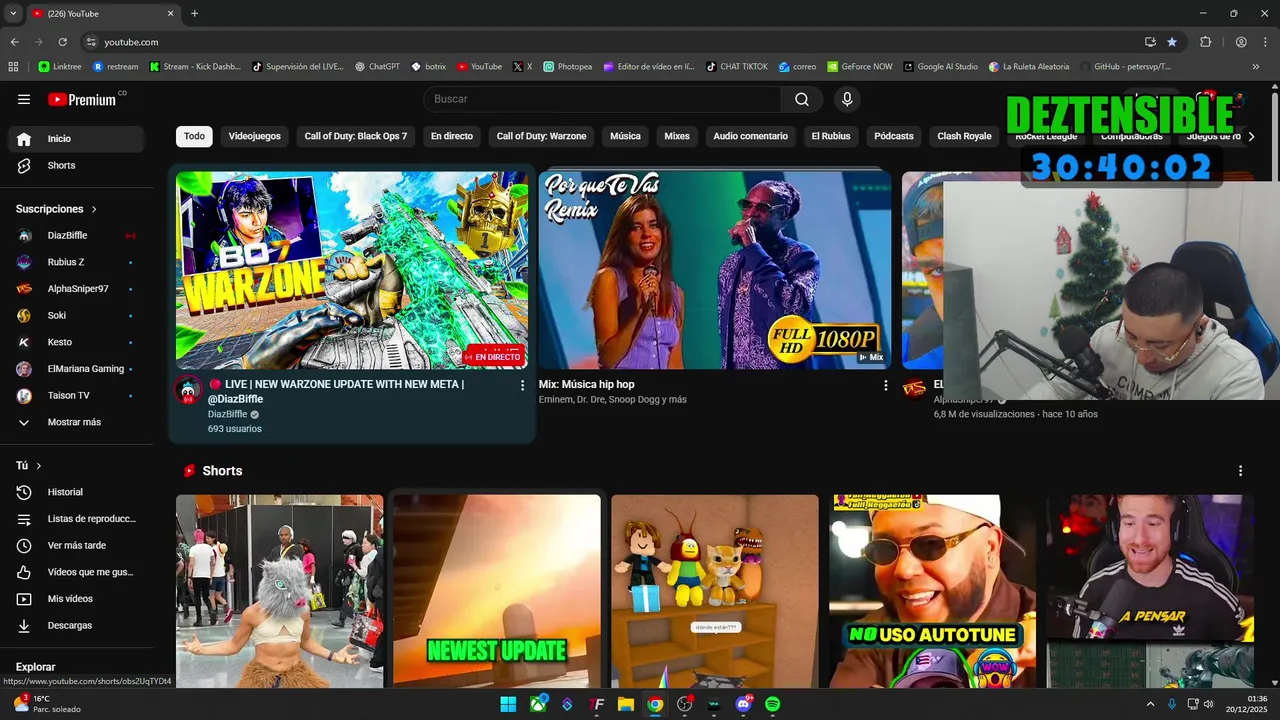Click Chrome back arrow
1280x720 pixels.
click(x=14, y=42)
